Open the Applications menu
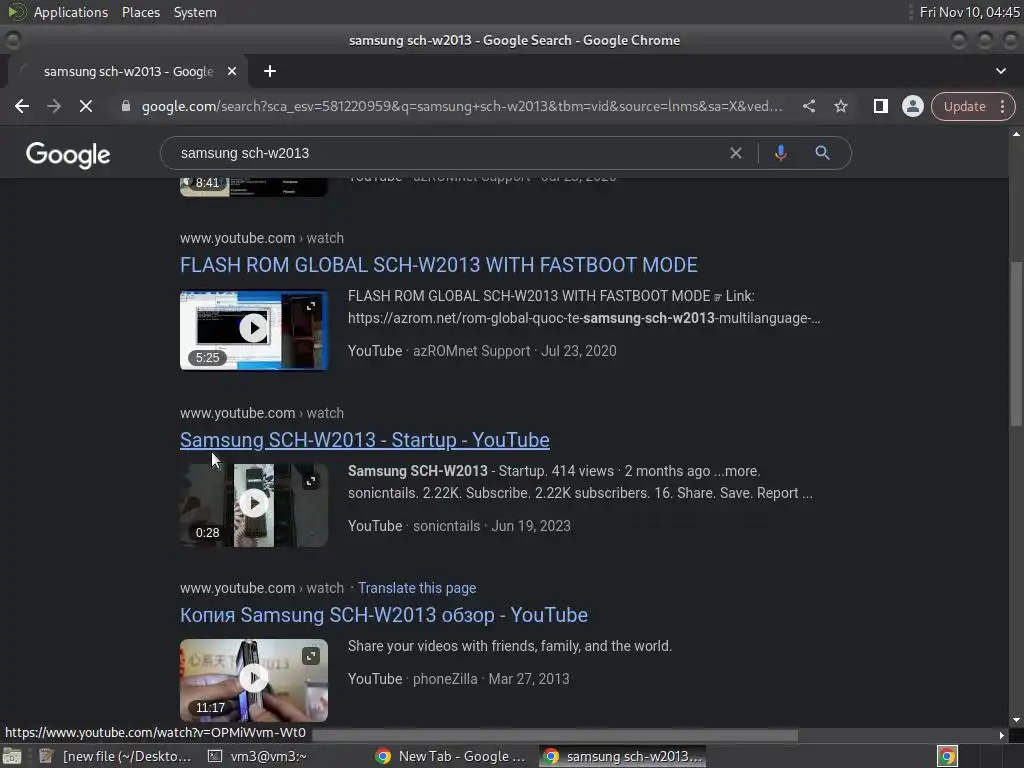Viewport: 1024px width, 768px height. [x=71, y=12]
